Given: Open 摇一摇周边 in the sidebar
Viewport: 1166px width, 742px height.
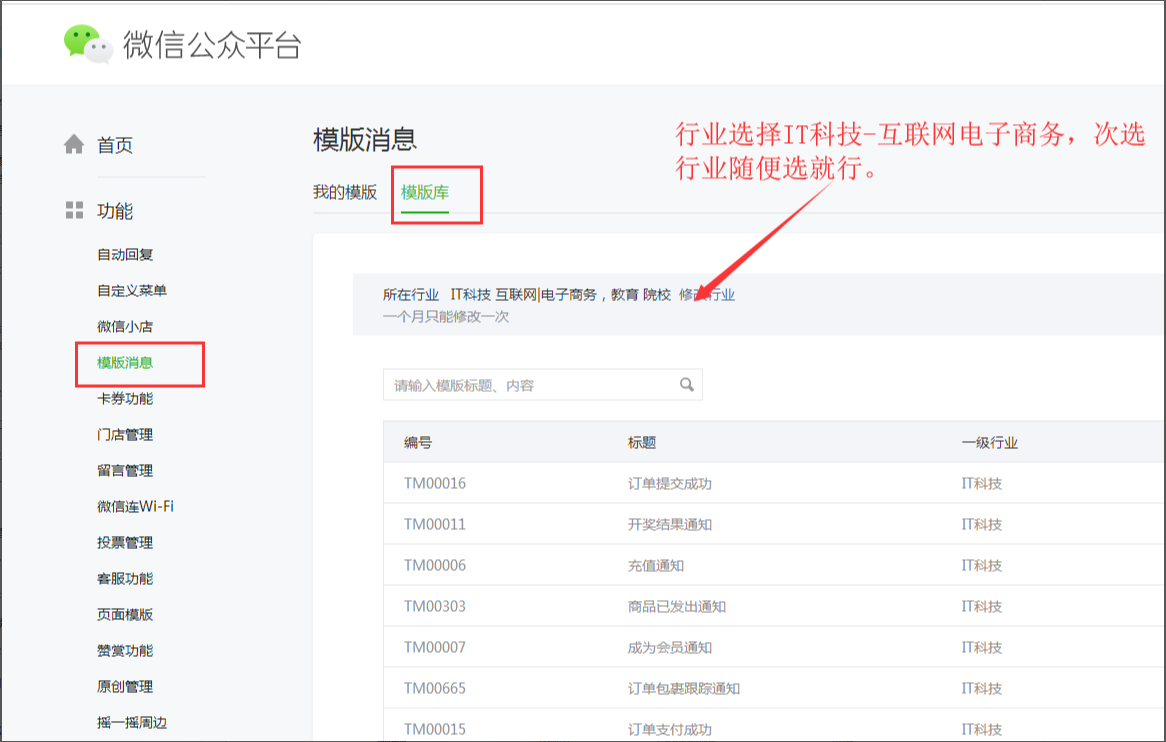Looking at the screenshot, I should tap(132, 723).
